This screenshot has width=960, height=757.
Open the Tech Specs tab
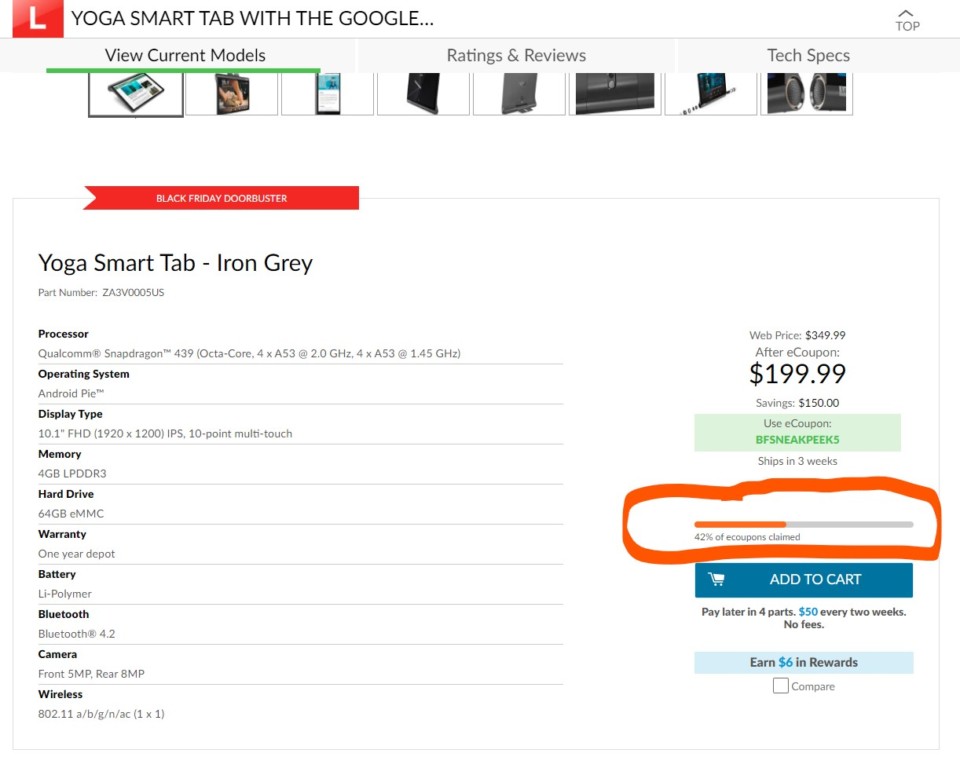(x=808, y=55)
